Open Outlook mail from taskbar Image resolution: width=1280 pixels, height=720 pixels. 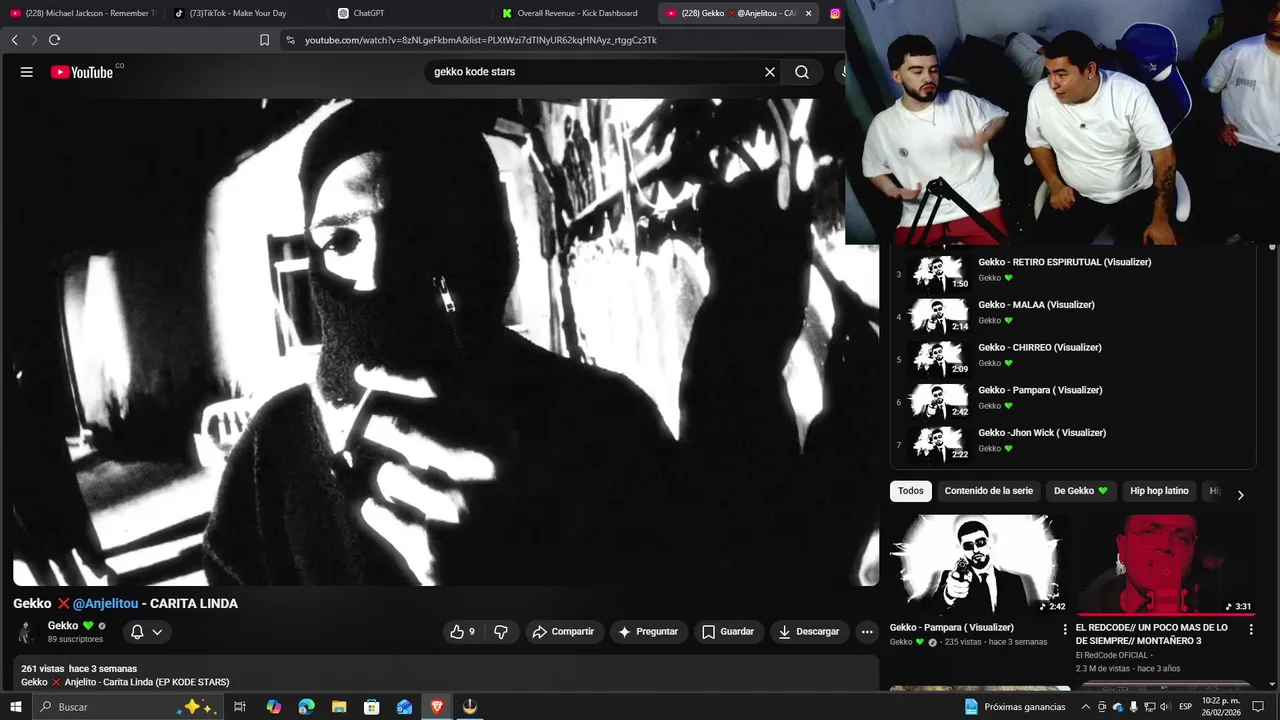click(404, 707)
